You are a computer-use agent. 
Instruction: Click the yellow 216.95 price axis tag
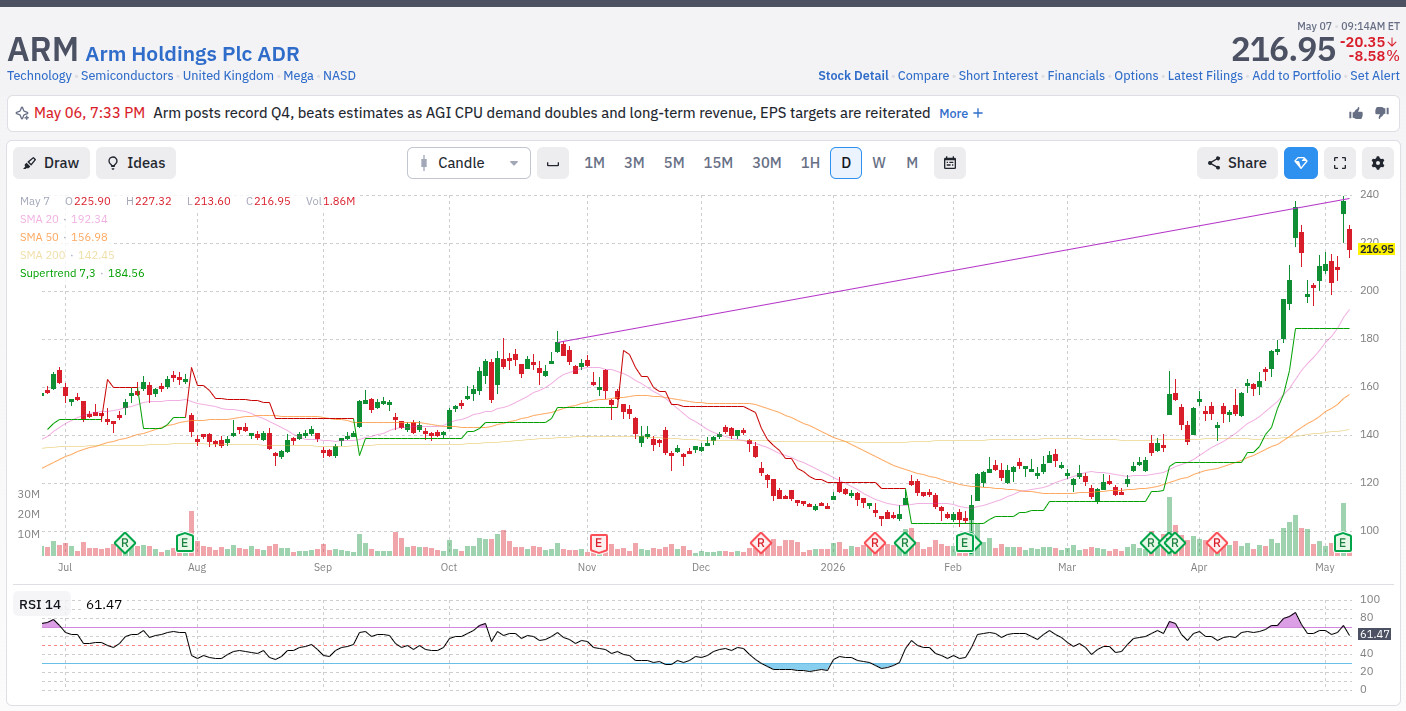[x=1376, y=249]
